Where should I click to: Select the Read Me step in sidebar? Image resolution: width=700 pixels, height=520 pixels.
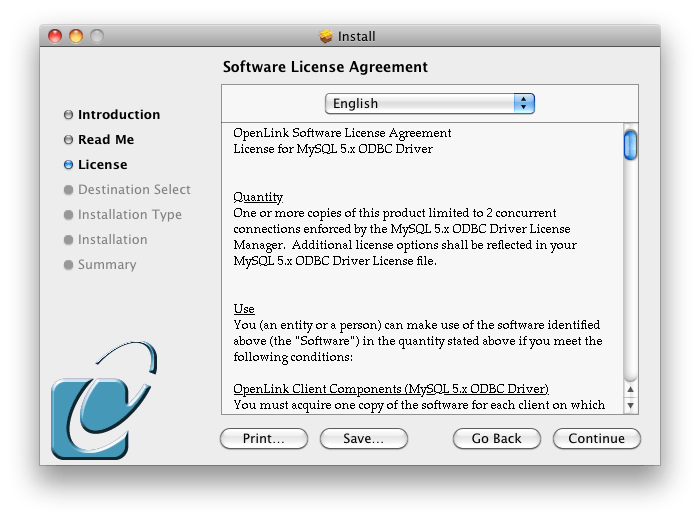click(x=106, y=140)
